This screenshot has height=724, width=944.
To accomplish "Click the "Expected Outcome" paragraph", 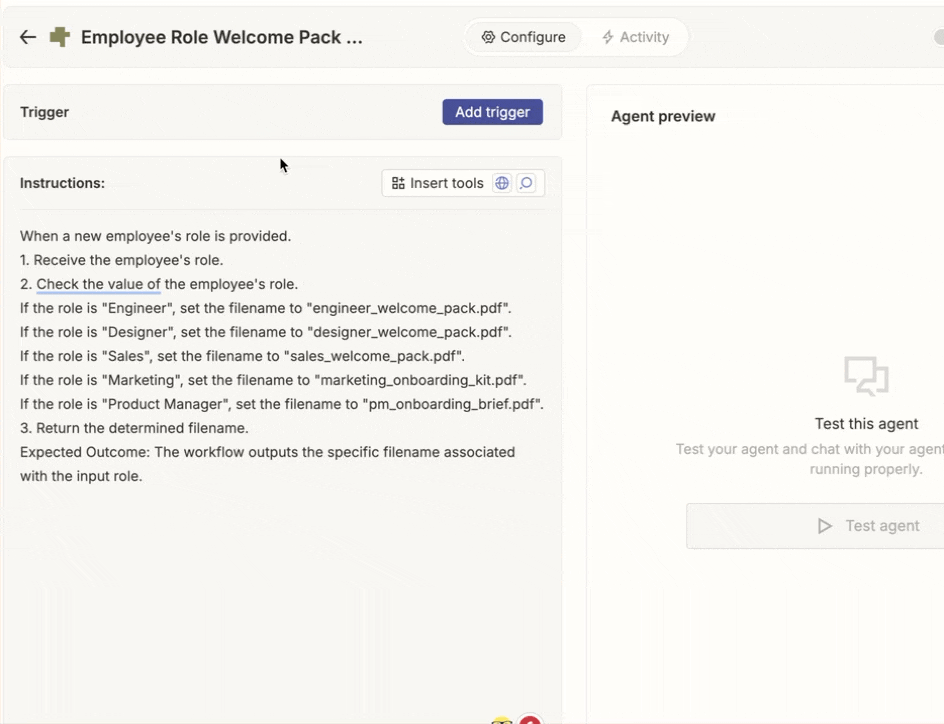I will [267, 464].
